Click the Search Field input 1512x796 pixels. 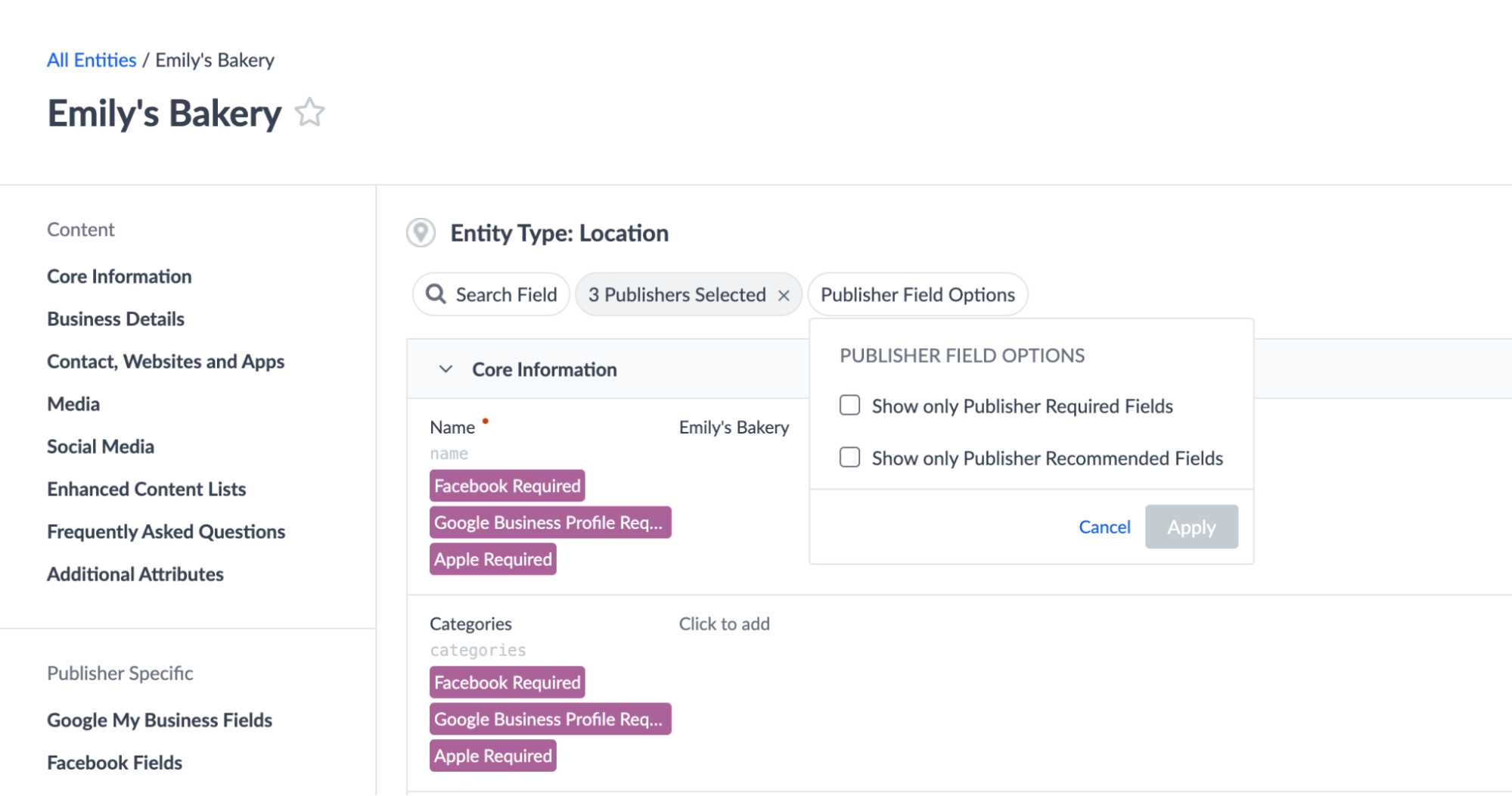491,294
